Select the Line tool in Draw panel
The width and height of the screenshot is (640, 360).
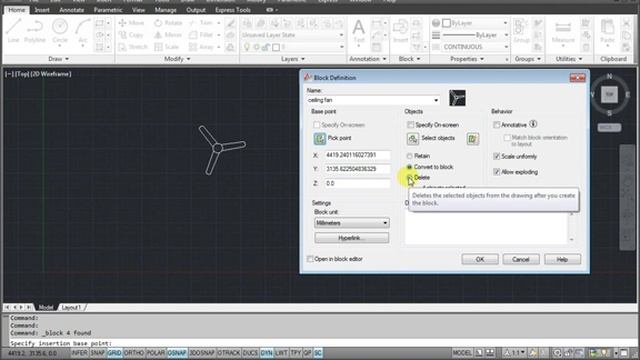point(13,31)
